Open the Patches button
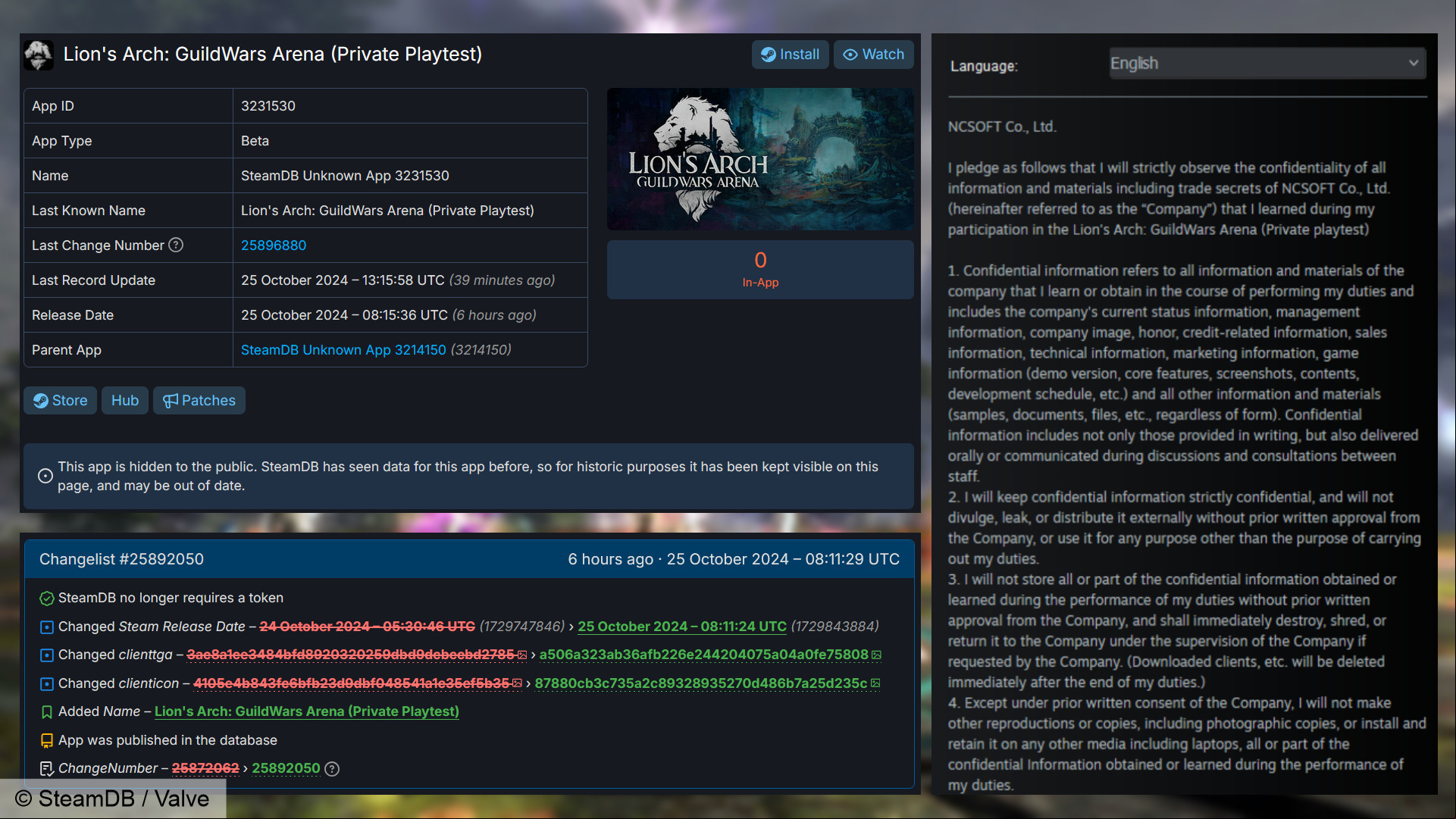Viewport: 1456px width, 819px height. [199, 401]
